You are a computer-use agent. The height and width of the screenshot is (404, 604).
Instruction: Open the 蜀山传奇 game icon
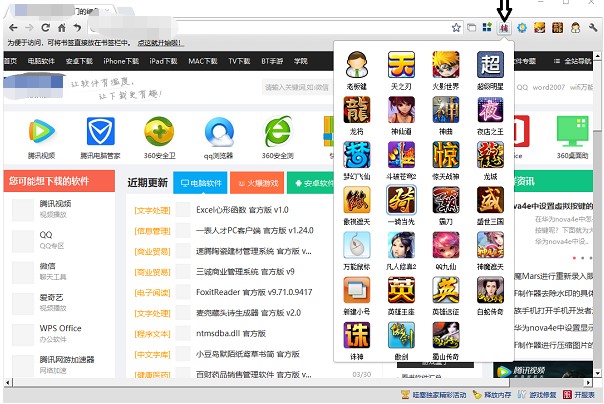[x=446, y=335]
